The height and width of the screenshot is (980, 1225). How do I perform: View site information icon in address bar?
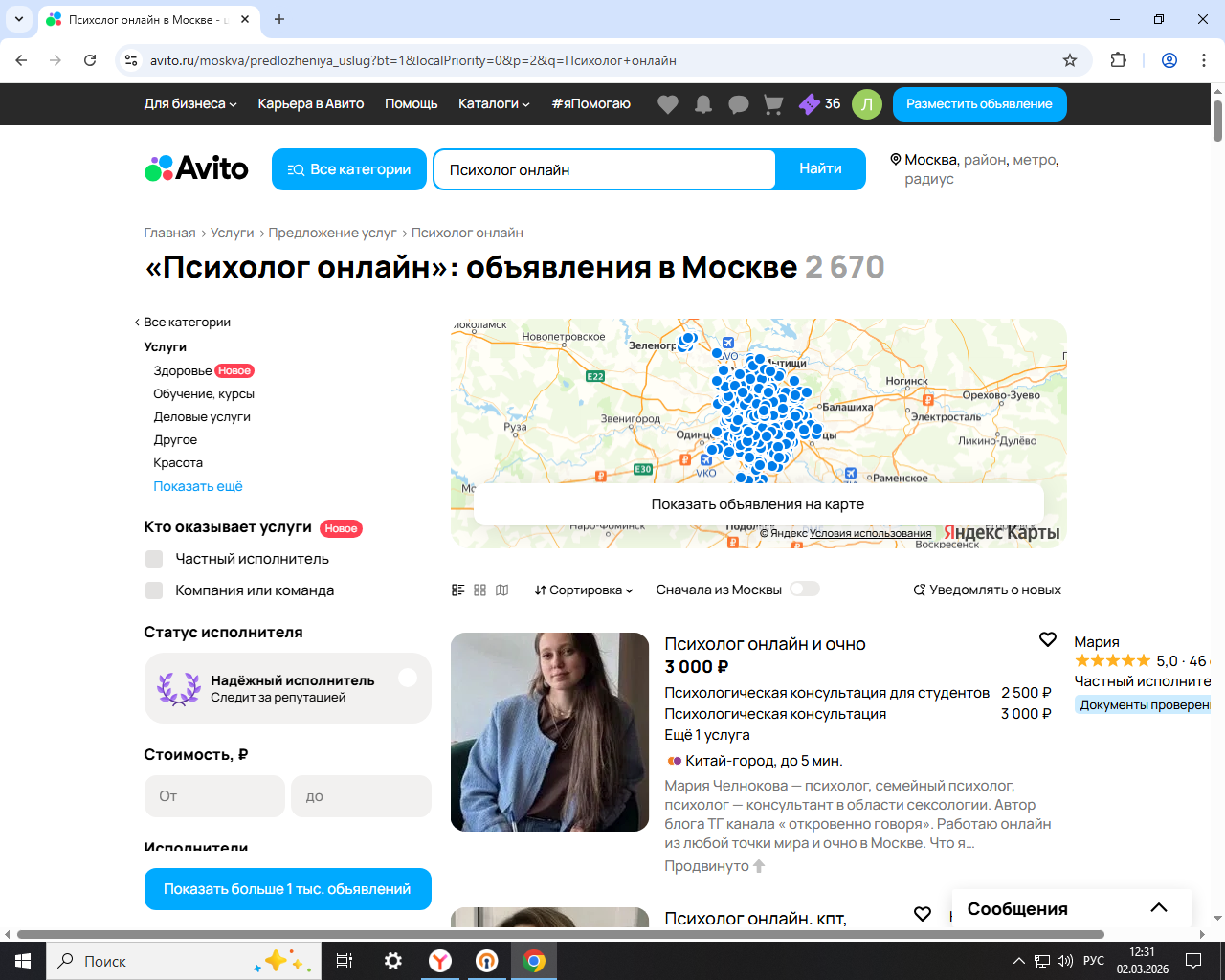pos(132,60)
